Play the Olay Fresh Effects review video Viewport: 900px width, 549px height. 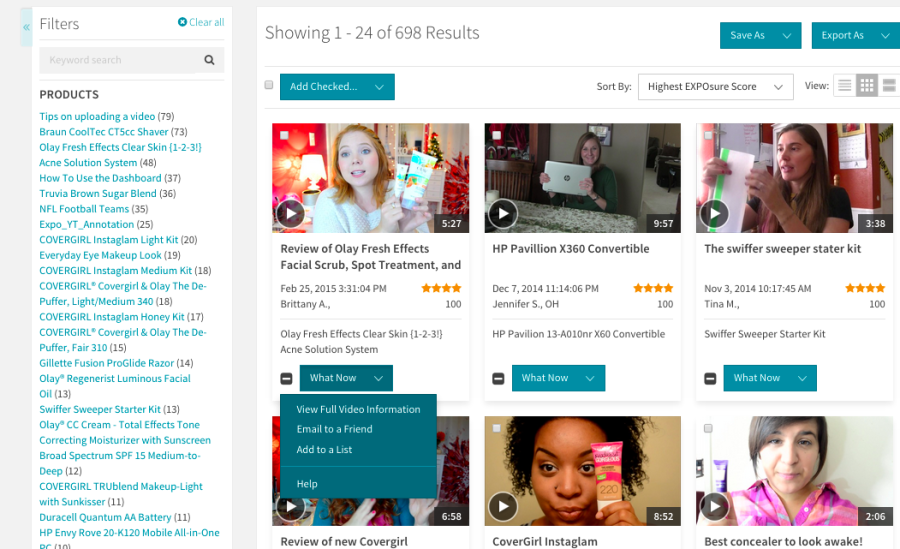[x=290, y=214]
